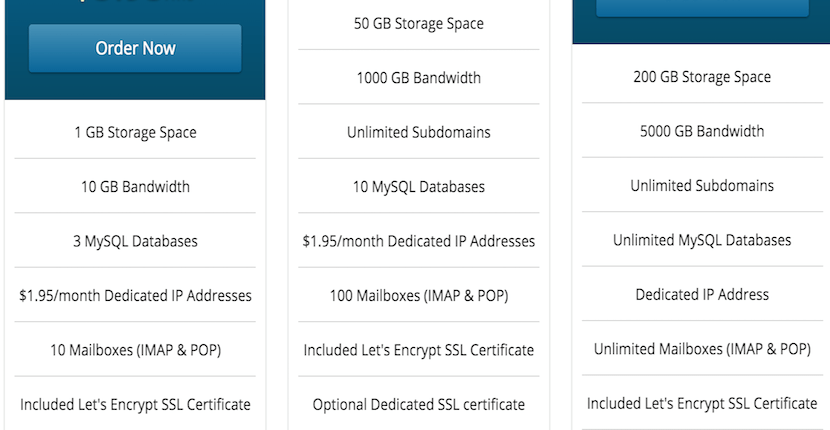The image size is (830, 430).
Task: Select 'Optional Dedicated SSL certificate' text
Action: pyautogui.click(x=419, y=405)
